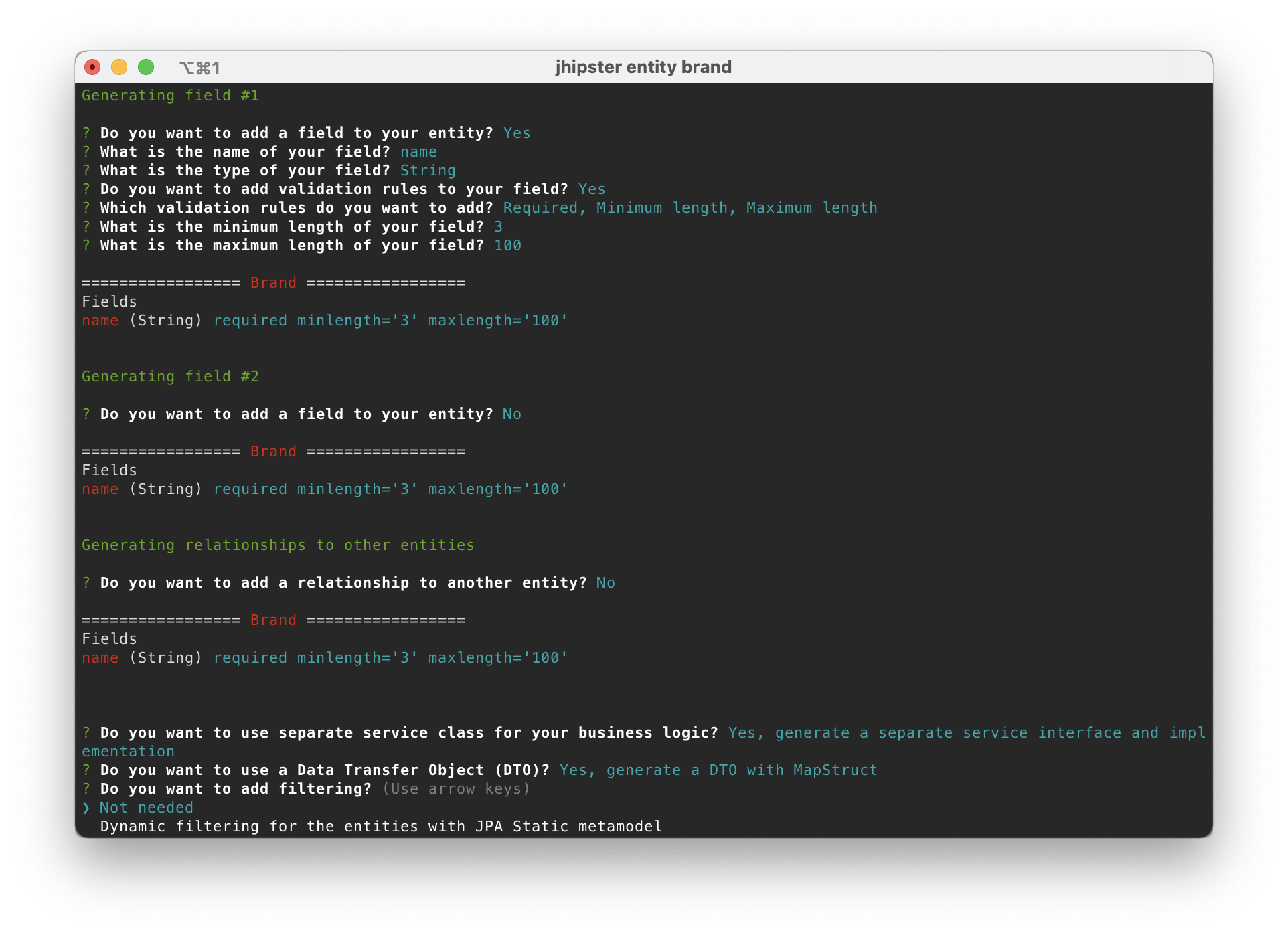Click the 'Generating field #1' heading
The width and height of the screenshot is (1288, 937).
[170, 96]
